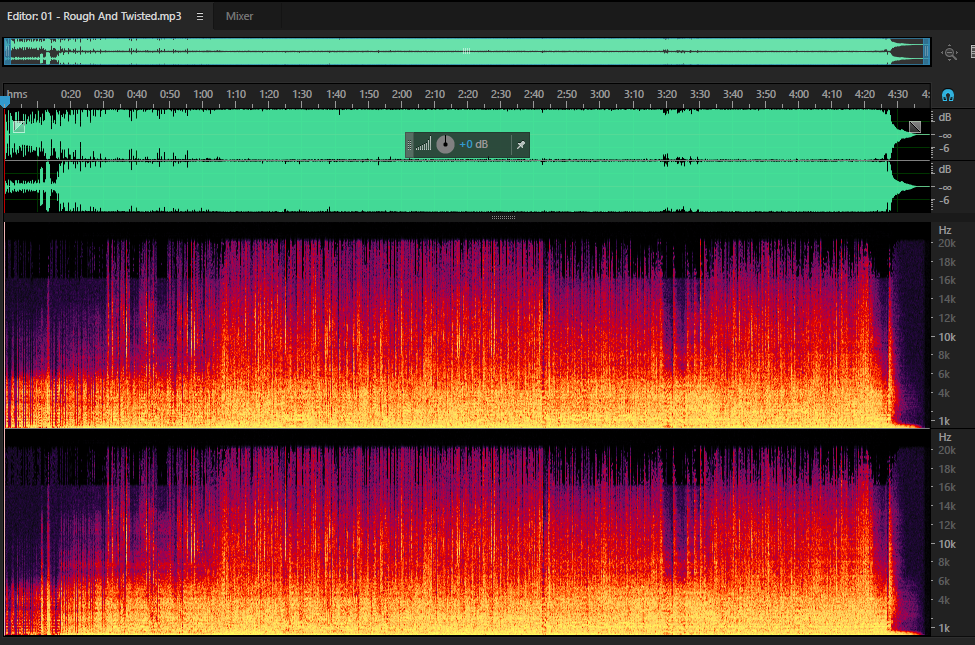Click the blue playhead marker at start

pyautogui.click(x=5, y=101)
